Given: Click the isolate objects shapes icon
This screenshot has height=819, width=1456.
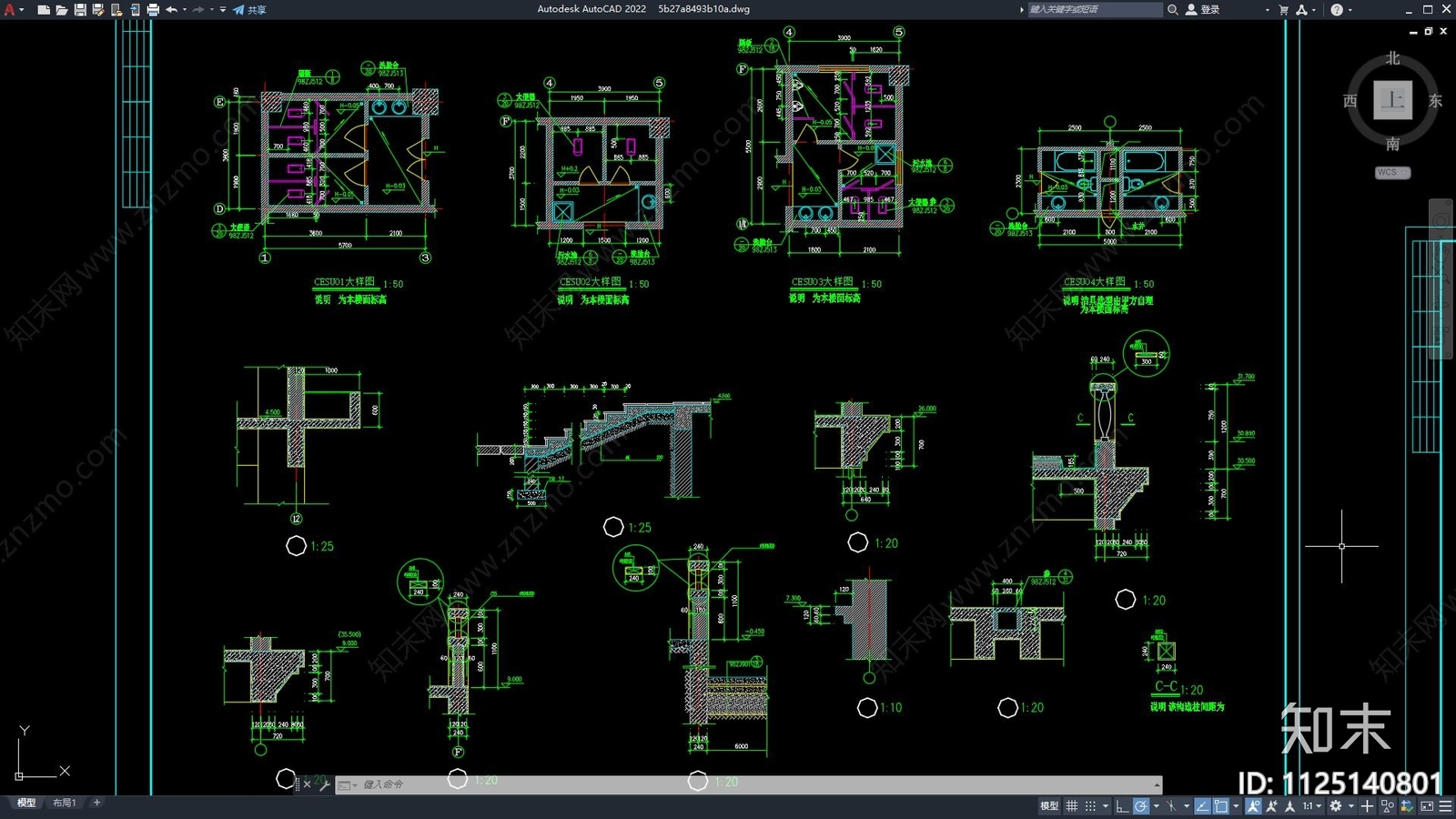Looking at the screenshot, I should [1388, 806].
